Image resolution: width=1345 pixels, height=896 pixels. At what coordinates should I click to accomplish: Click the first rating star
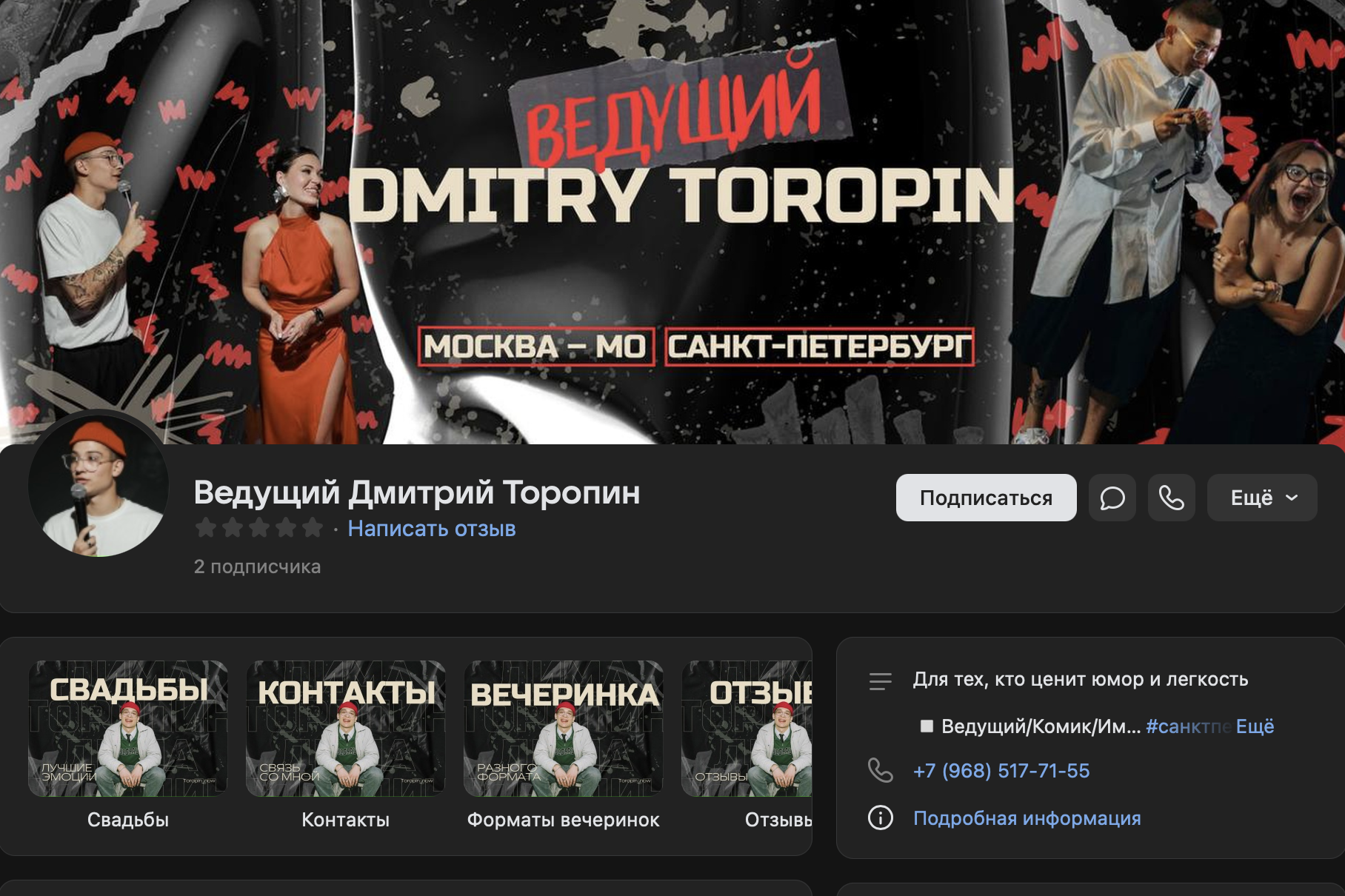click(x=206, y=528)
